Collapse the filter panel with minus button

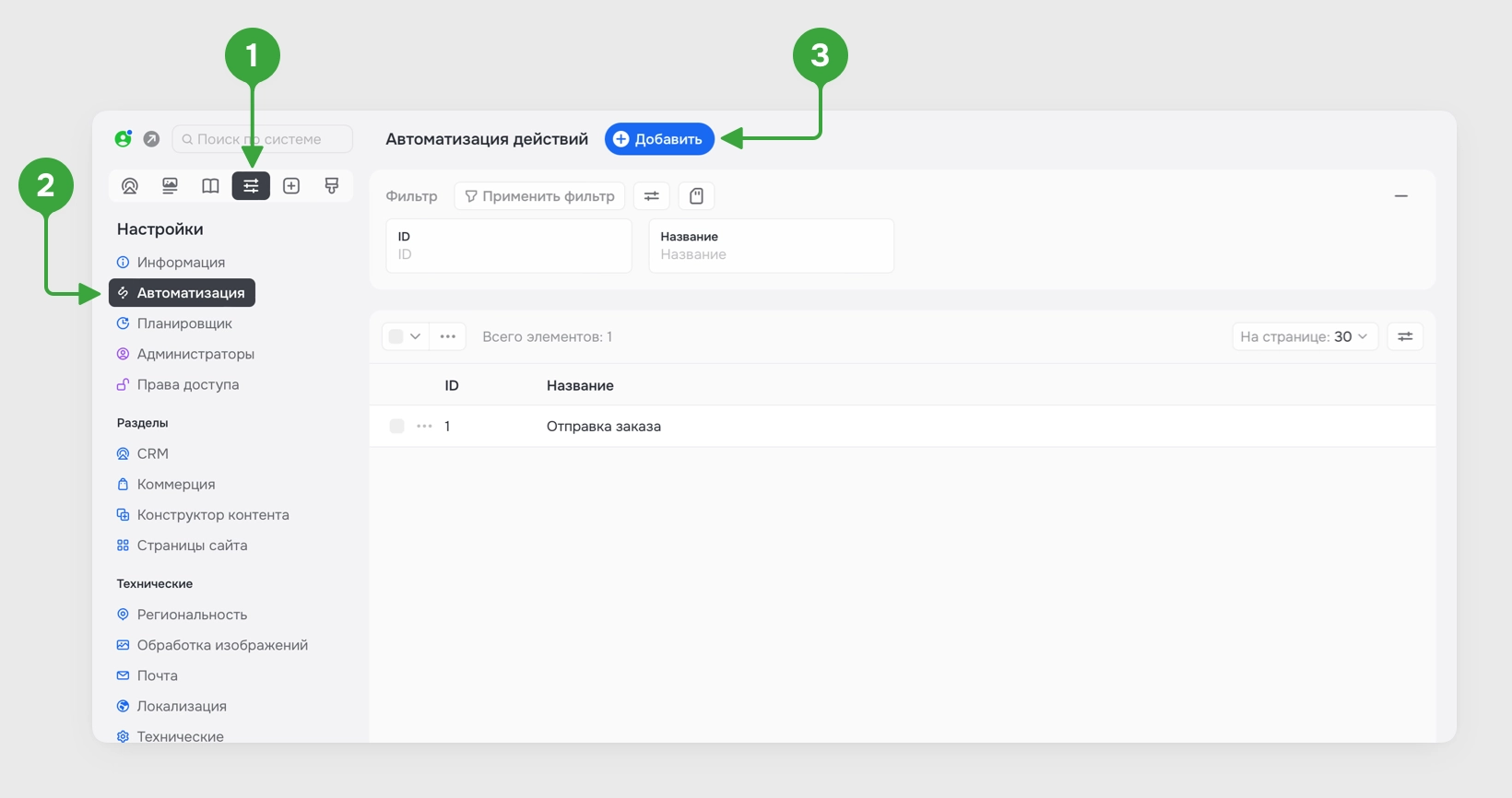[x=1401, y=196]
